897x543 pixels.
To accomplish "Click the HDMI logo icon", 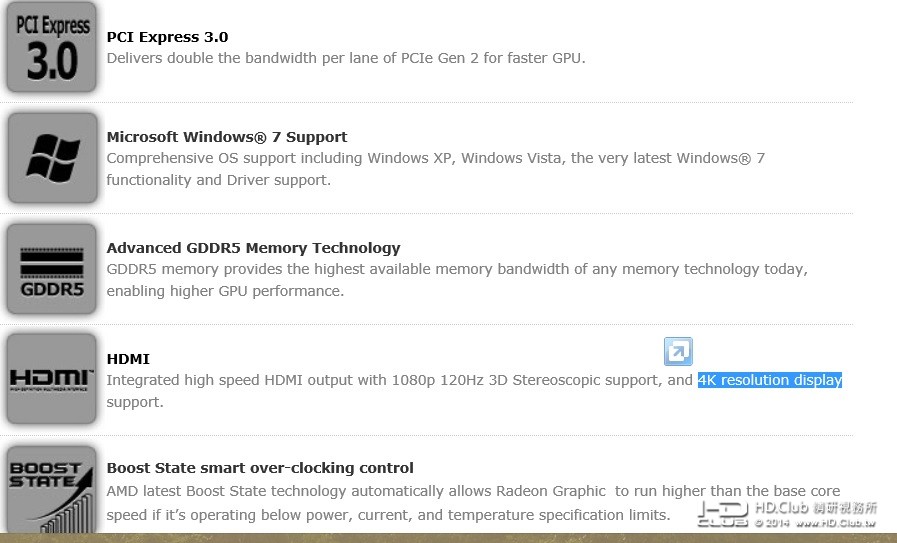I will click(x=51, y=379).
